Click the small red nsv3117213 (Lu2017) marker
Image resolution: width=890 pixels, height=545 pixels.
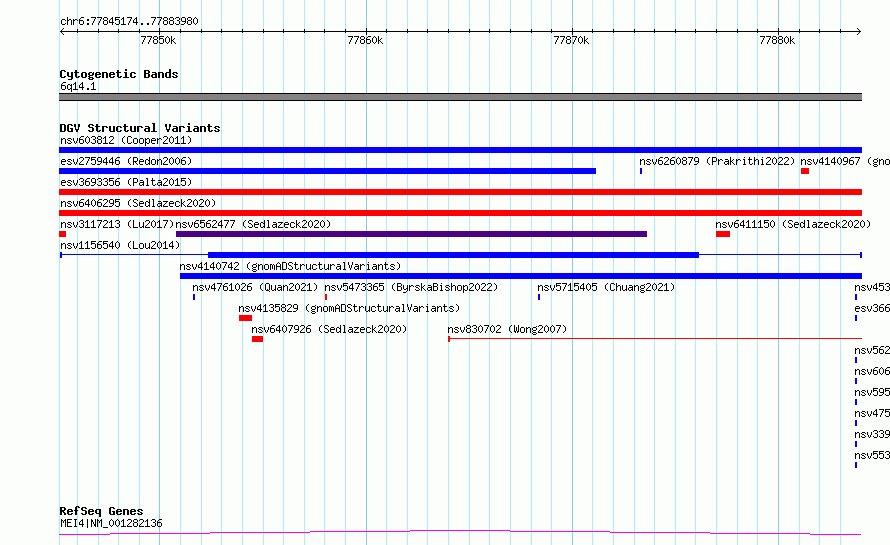click(x=62, y=234)
